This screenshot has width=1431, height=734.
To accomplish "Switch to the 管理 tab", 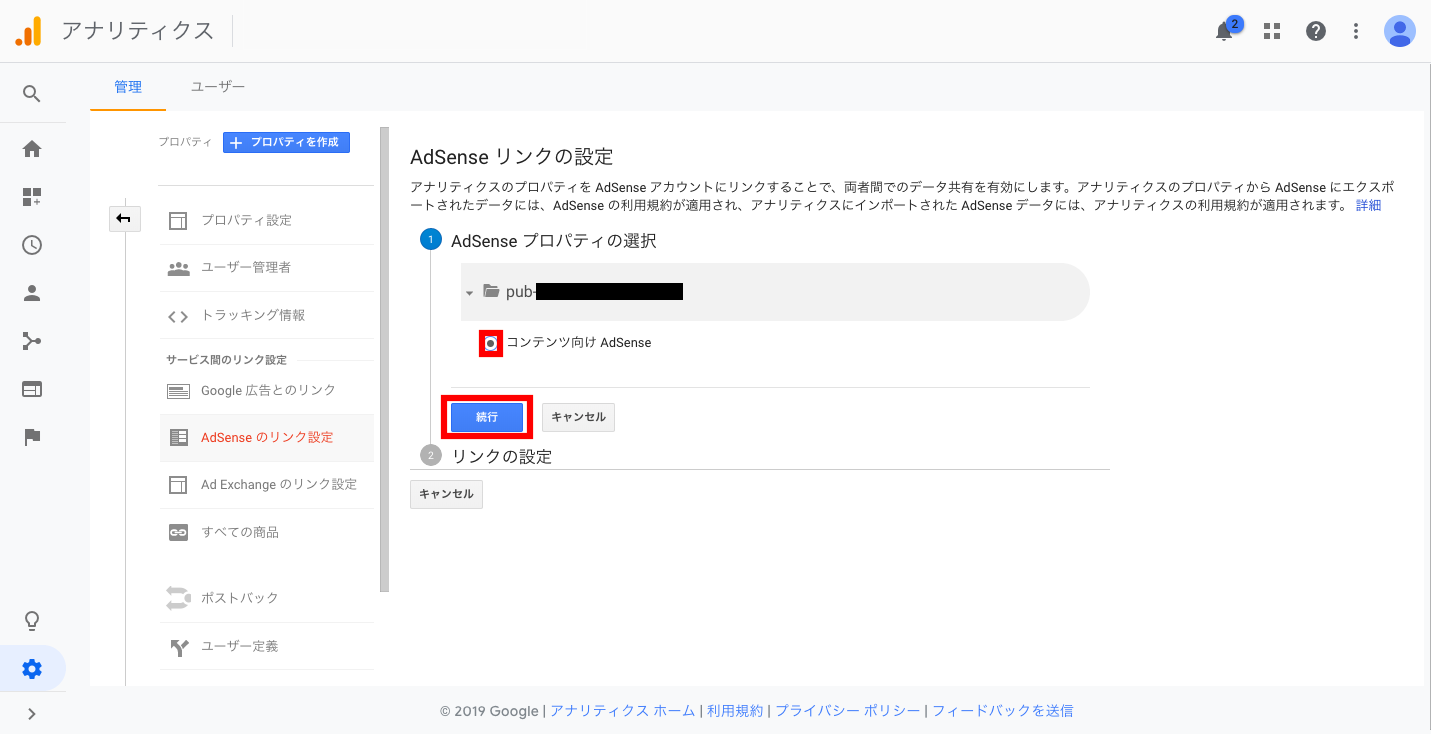I will coord(128,87).
